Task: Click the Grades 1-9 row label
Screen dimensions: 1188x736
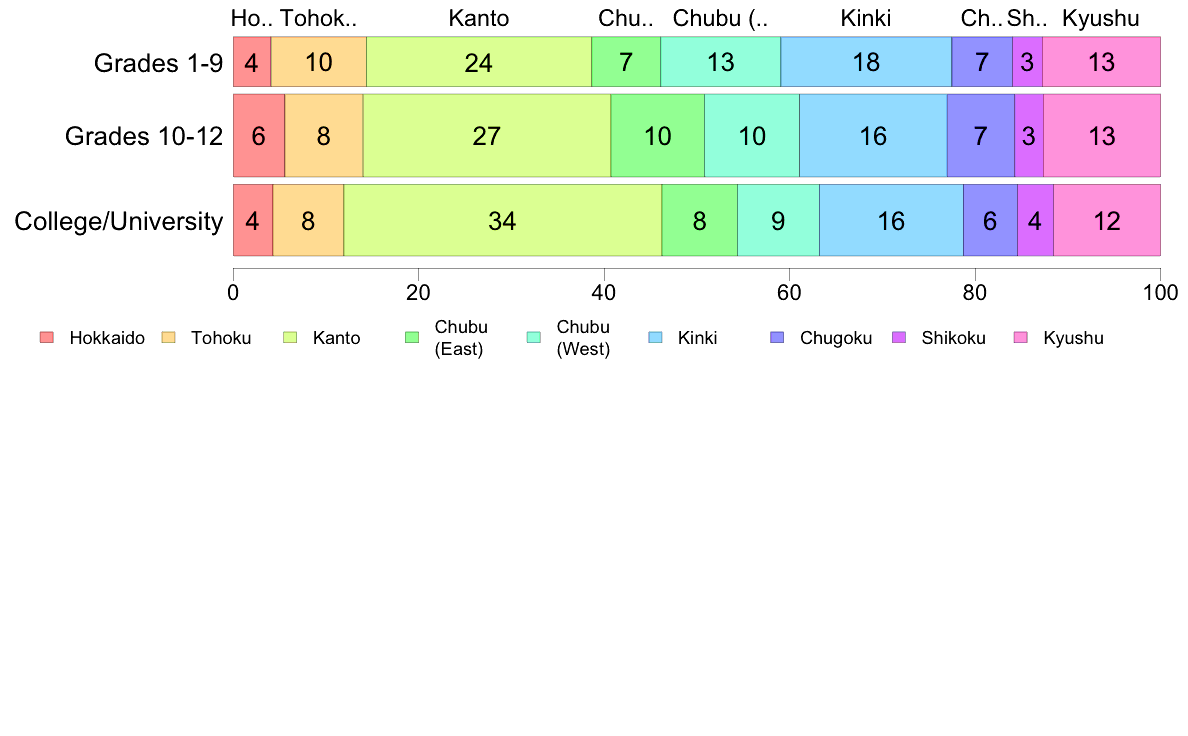Action: (x=158, y=63)
